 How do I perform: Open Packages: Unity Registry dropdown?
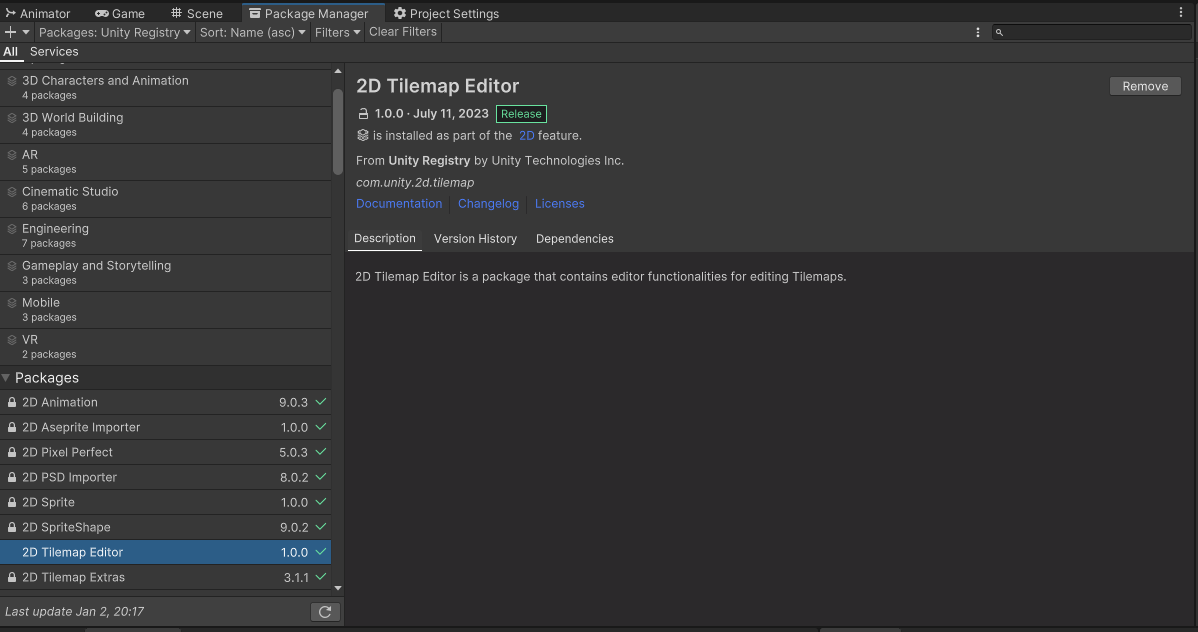[115, 32]
